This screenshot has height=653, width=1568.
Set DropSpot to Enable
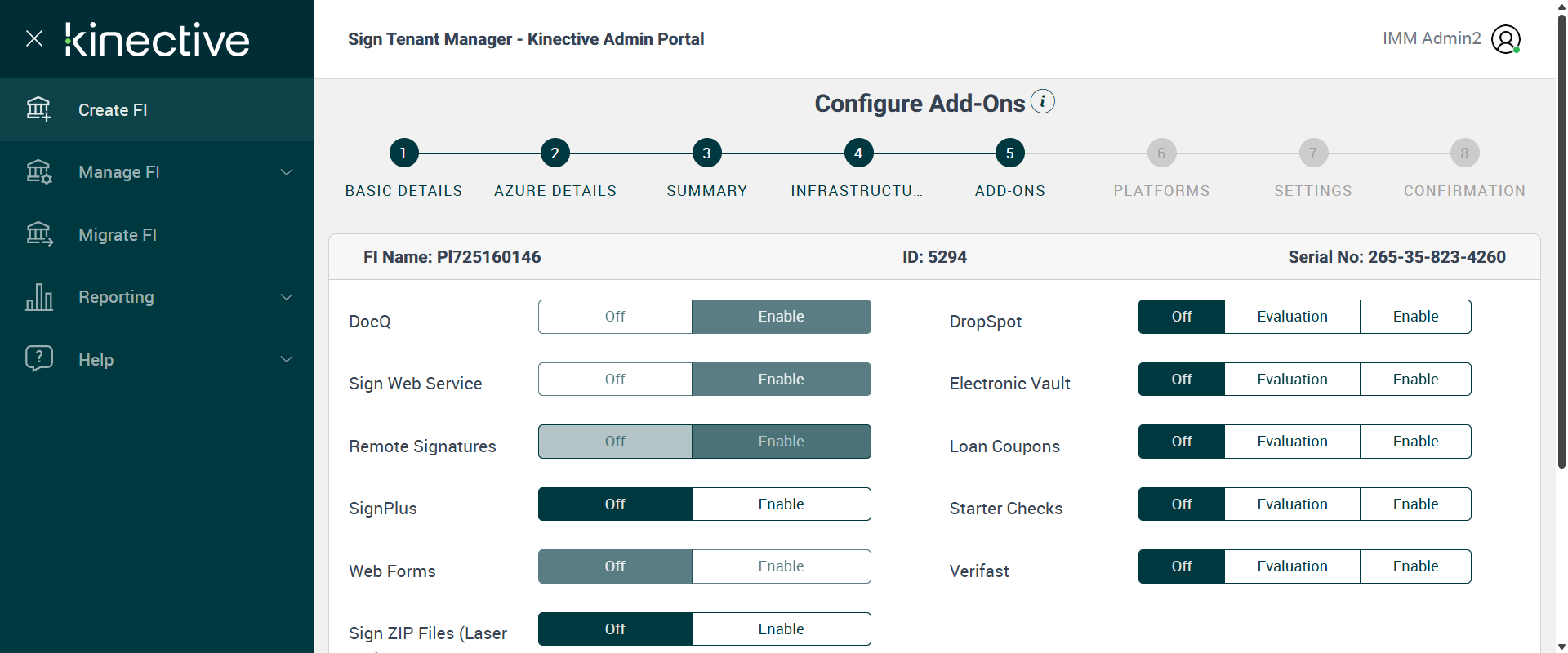click(x=1415, y=317)
